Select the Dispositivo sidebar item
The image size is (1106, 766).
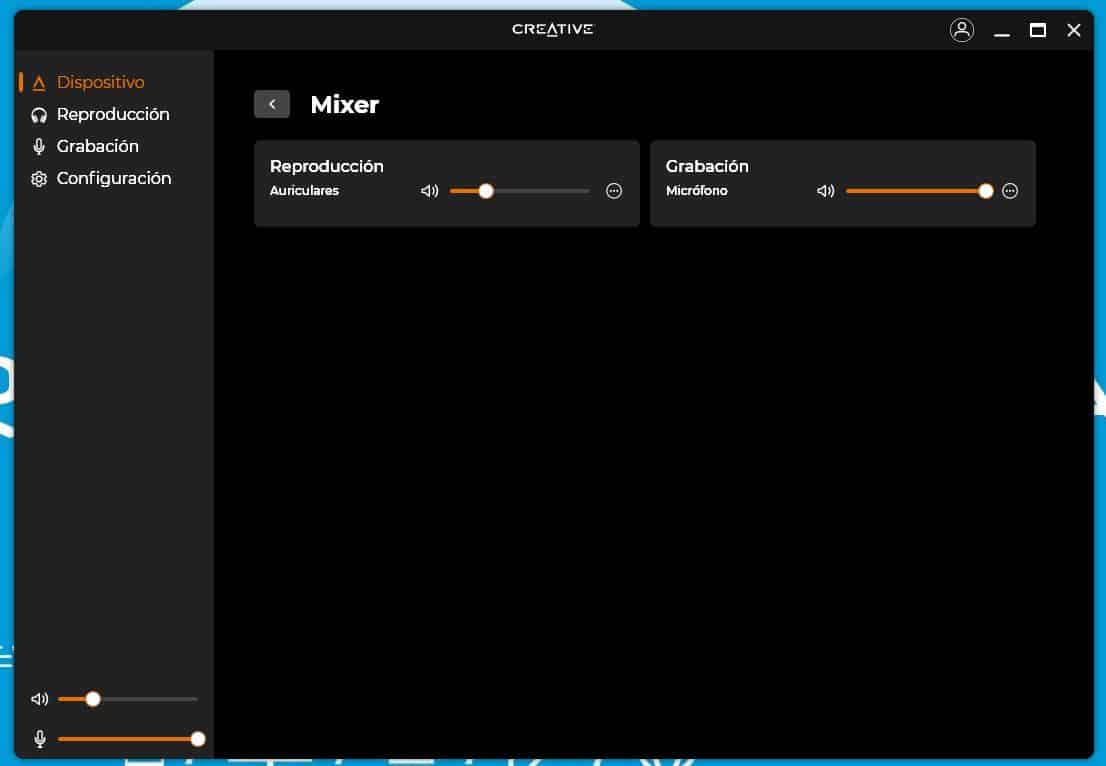click(100, 83)
